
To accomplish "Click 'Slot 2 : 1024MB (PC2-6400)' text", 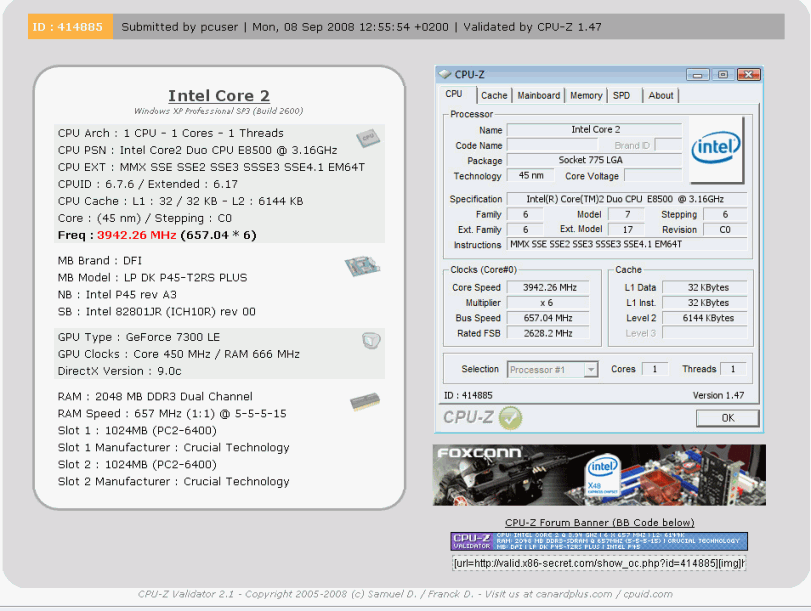I will [x=137, y=465].
